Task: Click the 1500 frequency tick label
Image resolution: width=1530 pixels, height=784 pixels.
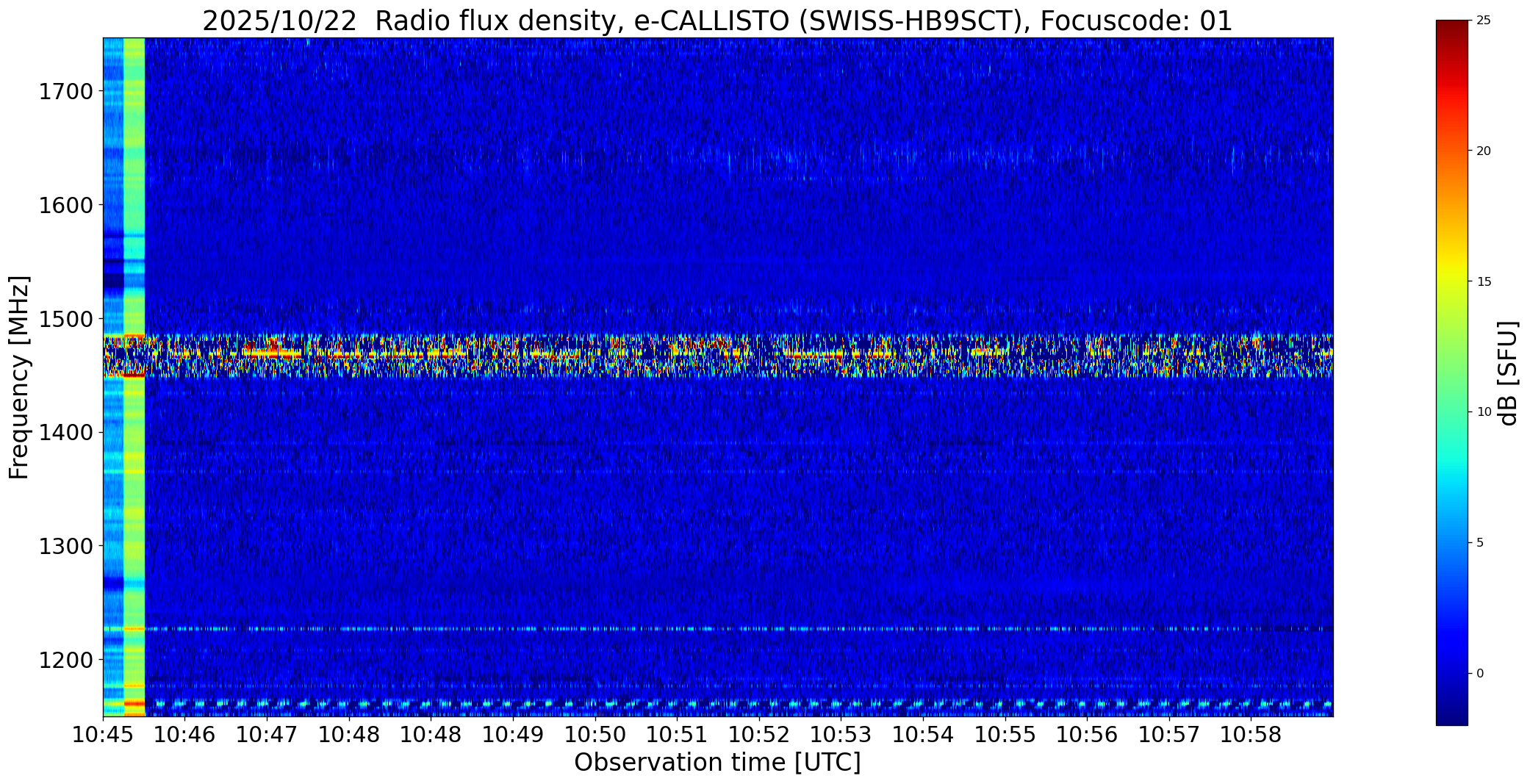Action: click(x=65, y=319)
